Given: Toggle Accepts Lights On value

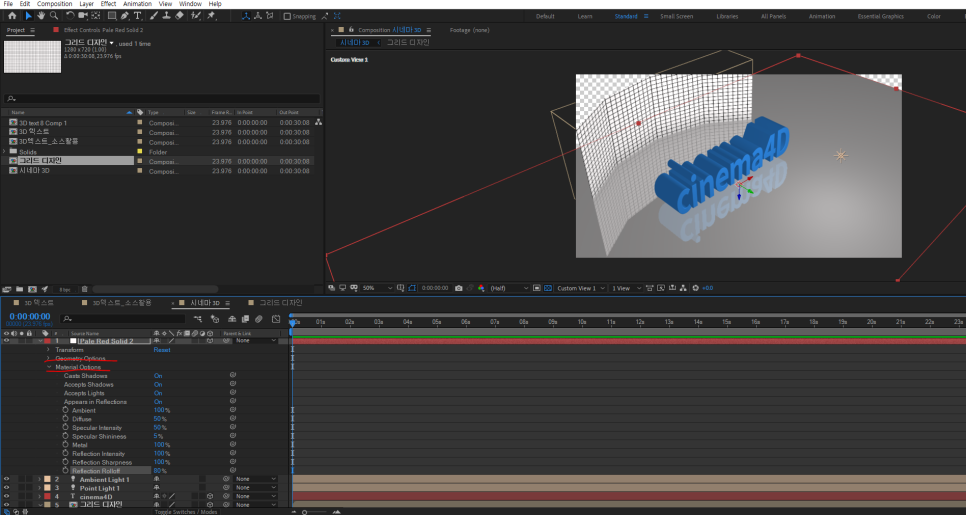Looking at the screenshot, I should tap(158, 392).
